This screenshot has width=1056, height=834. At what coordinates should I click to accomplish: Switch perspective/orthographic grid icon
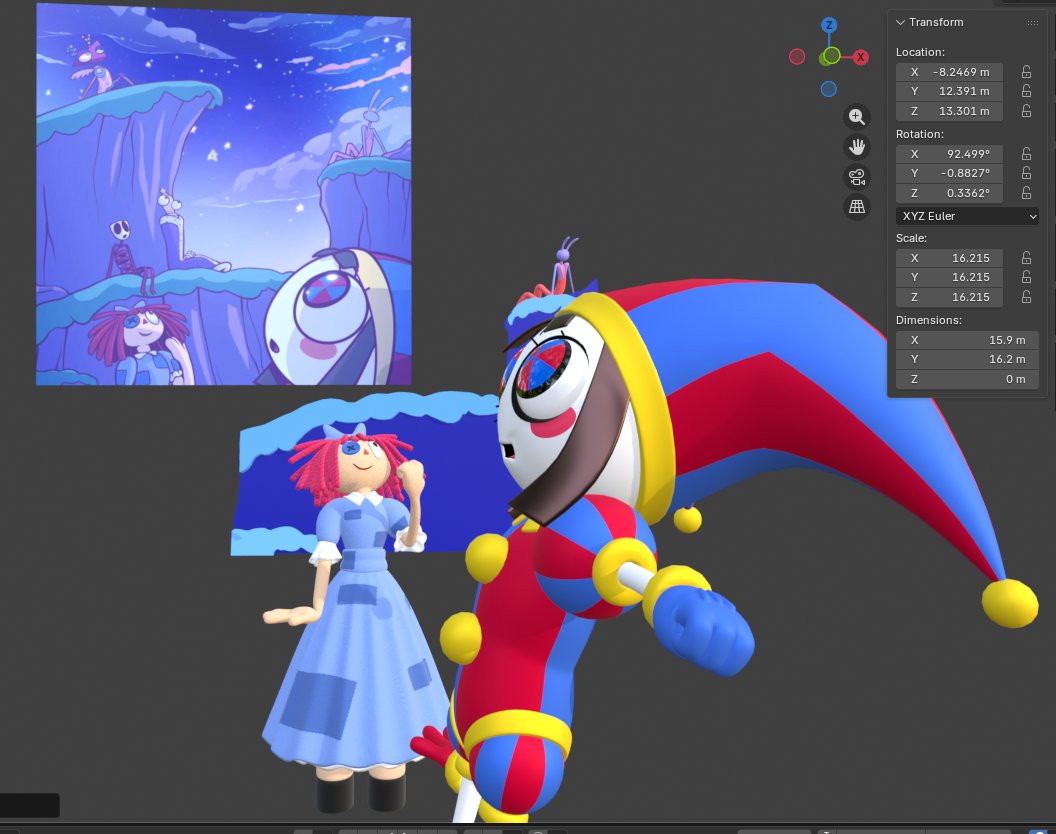click(857, 207)
